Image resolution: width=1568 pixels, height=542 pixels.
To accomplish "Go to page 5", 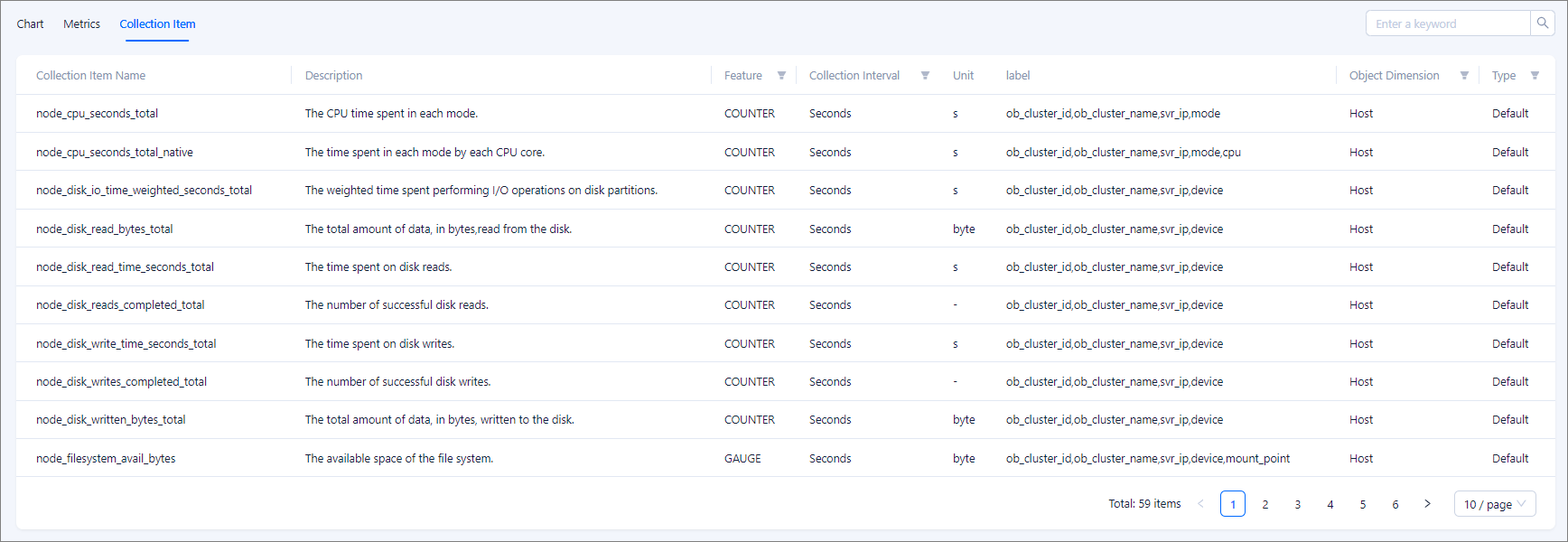I will click(x=1362, y=504).
